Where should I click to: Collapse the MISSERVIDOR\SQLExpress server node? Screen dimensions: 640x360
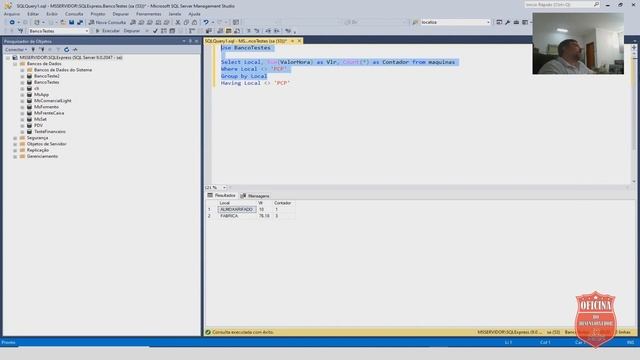[x=8, y=58]
